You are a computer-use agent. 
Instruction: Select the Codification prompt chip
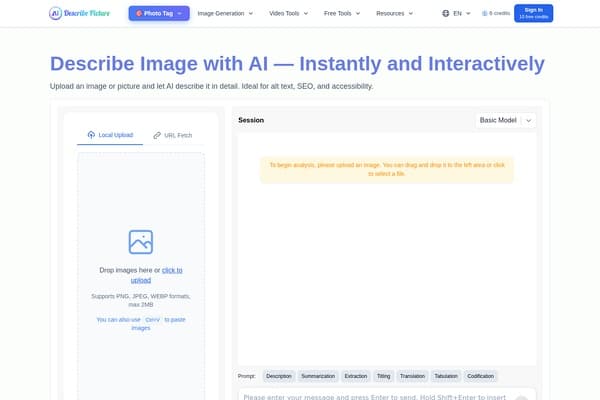480,376
